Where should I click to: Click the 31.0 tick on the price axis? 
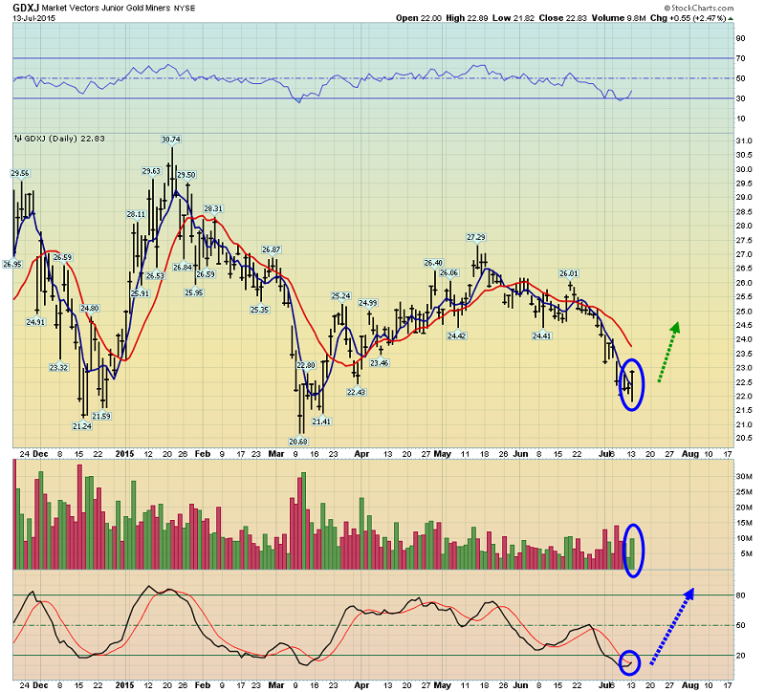[744, 141]
